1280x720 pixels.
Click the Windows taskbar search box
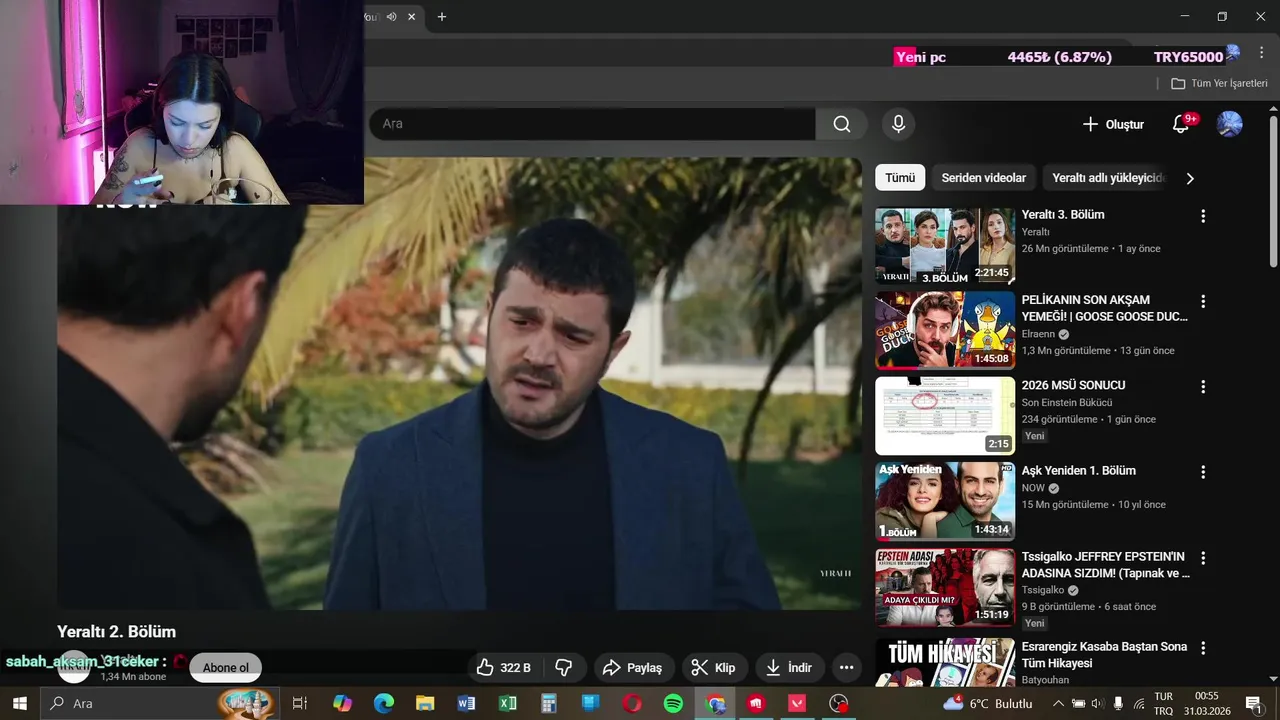pos(160,703)
